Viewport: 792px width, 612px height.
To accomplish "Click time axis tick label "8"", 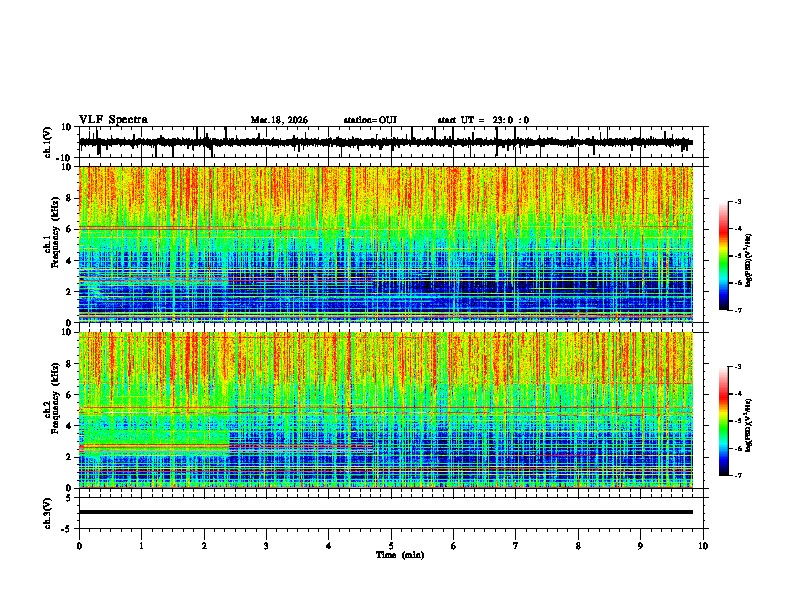I will (578, 546).
